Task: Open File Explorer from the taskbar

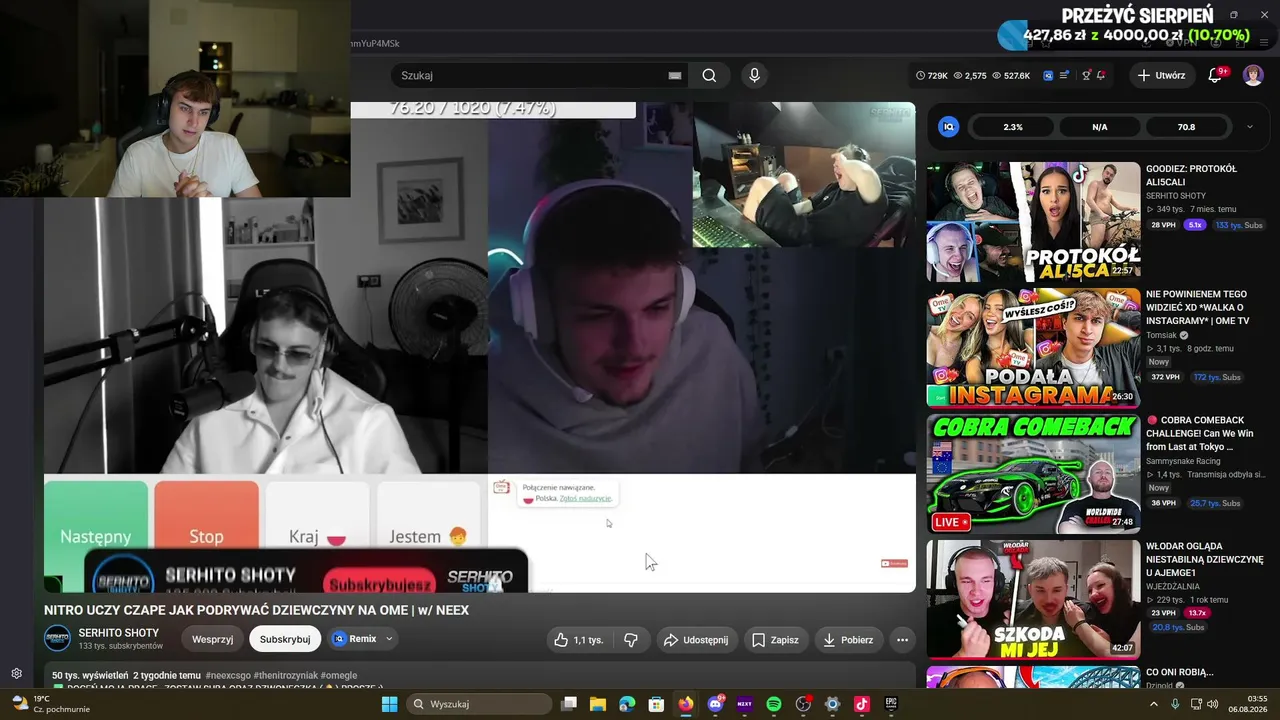Action: pyautogui.click(x=598, y=704)
